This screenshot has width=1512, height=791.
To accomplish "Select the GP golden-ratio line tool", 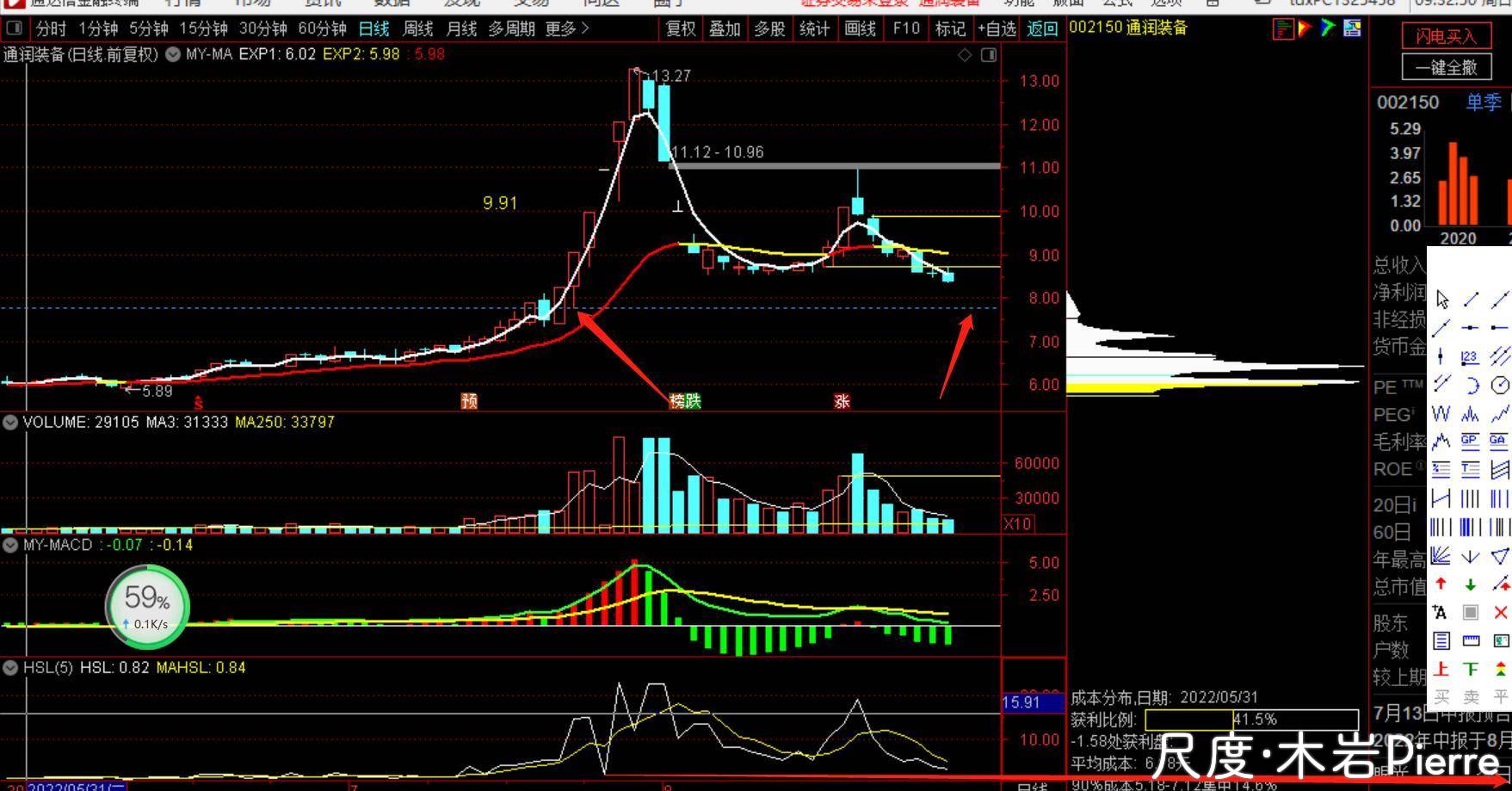I will 1470,442.
